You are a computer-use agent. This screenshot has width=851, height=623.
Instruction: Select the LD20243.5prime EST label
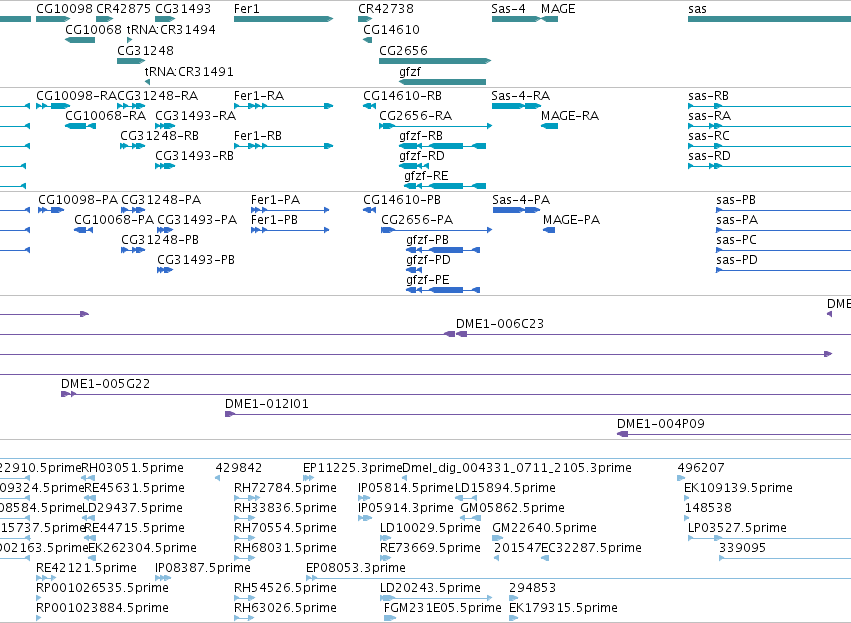pyautogui.click(x=430, y=588)
